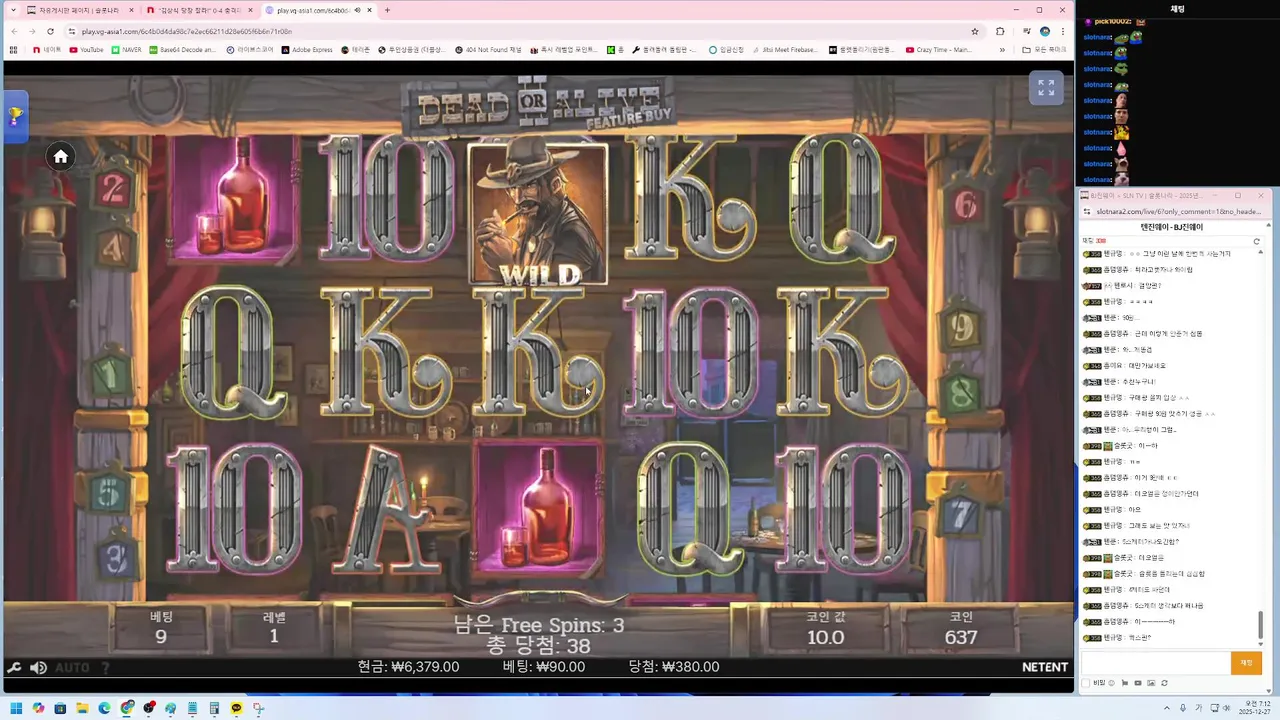Open the Adobe Express bookmark

[307, 49]
